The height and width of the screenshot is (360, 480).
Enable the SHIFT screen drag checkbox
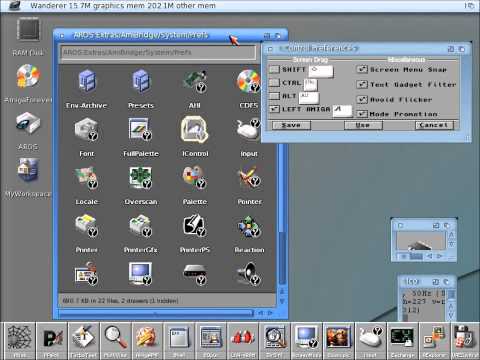(274, 69)
